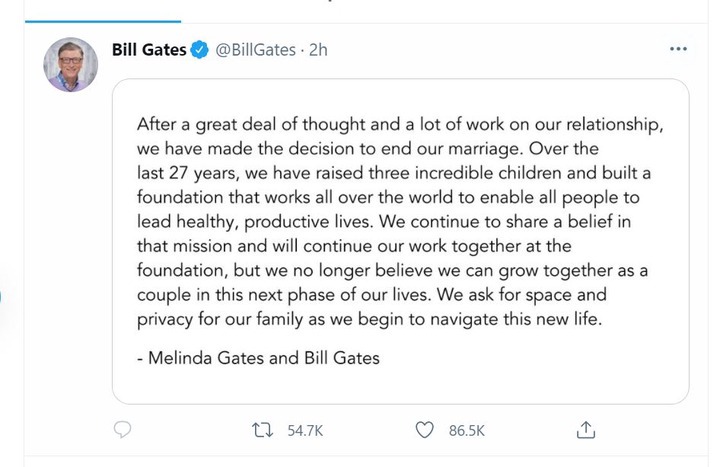Open the @BillGates handle link

pos(256,50)
